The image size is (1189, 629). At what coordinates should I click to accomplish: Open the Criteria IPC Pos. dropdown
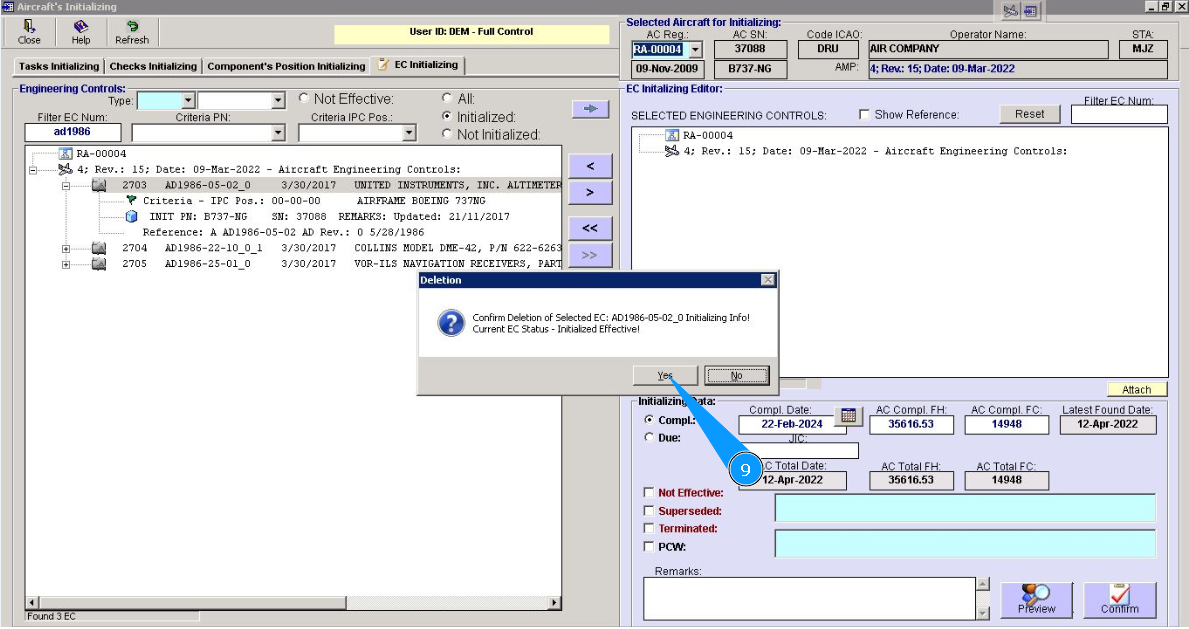409,133
